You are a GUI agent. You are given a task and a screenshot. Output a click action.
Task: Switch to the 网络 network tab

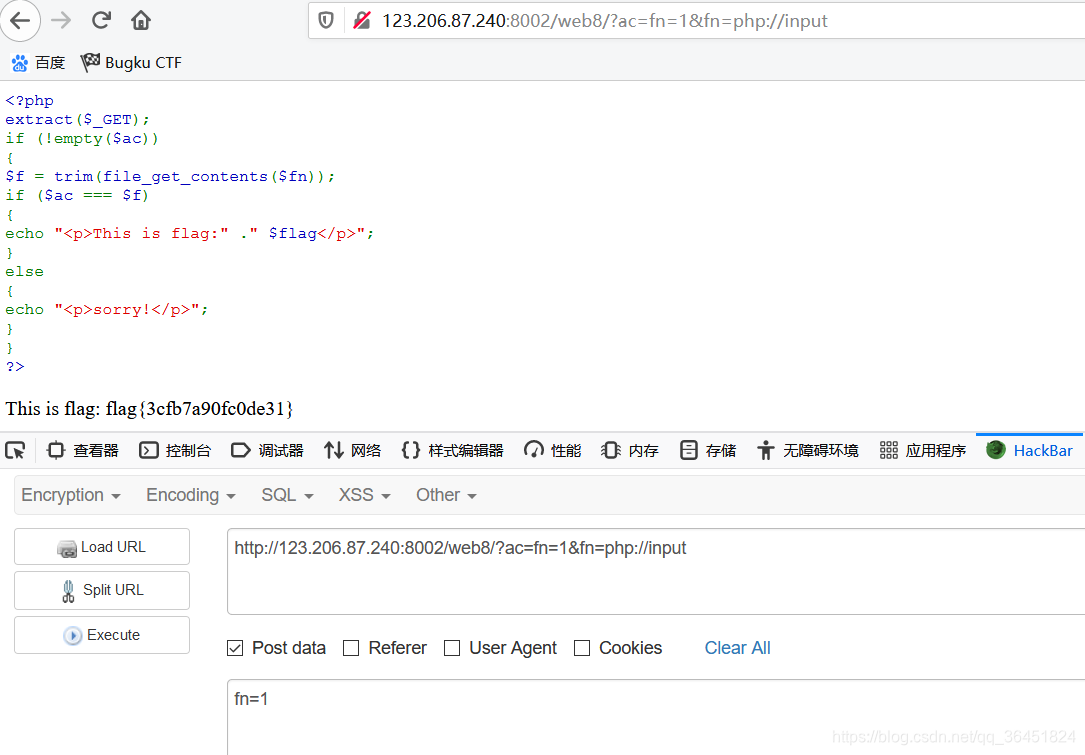352,451
